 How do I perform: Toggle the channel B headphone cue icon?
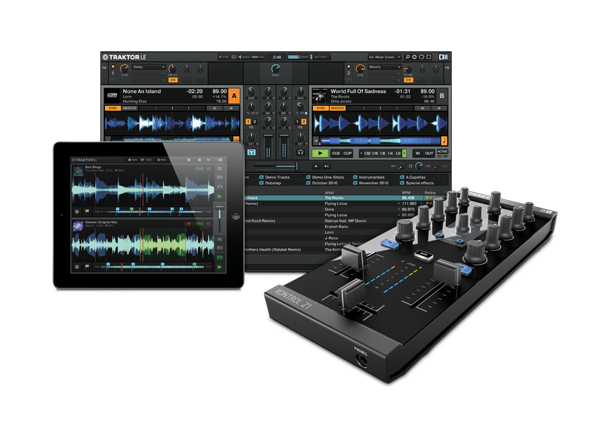(x=301, y=152)
